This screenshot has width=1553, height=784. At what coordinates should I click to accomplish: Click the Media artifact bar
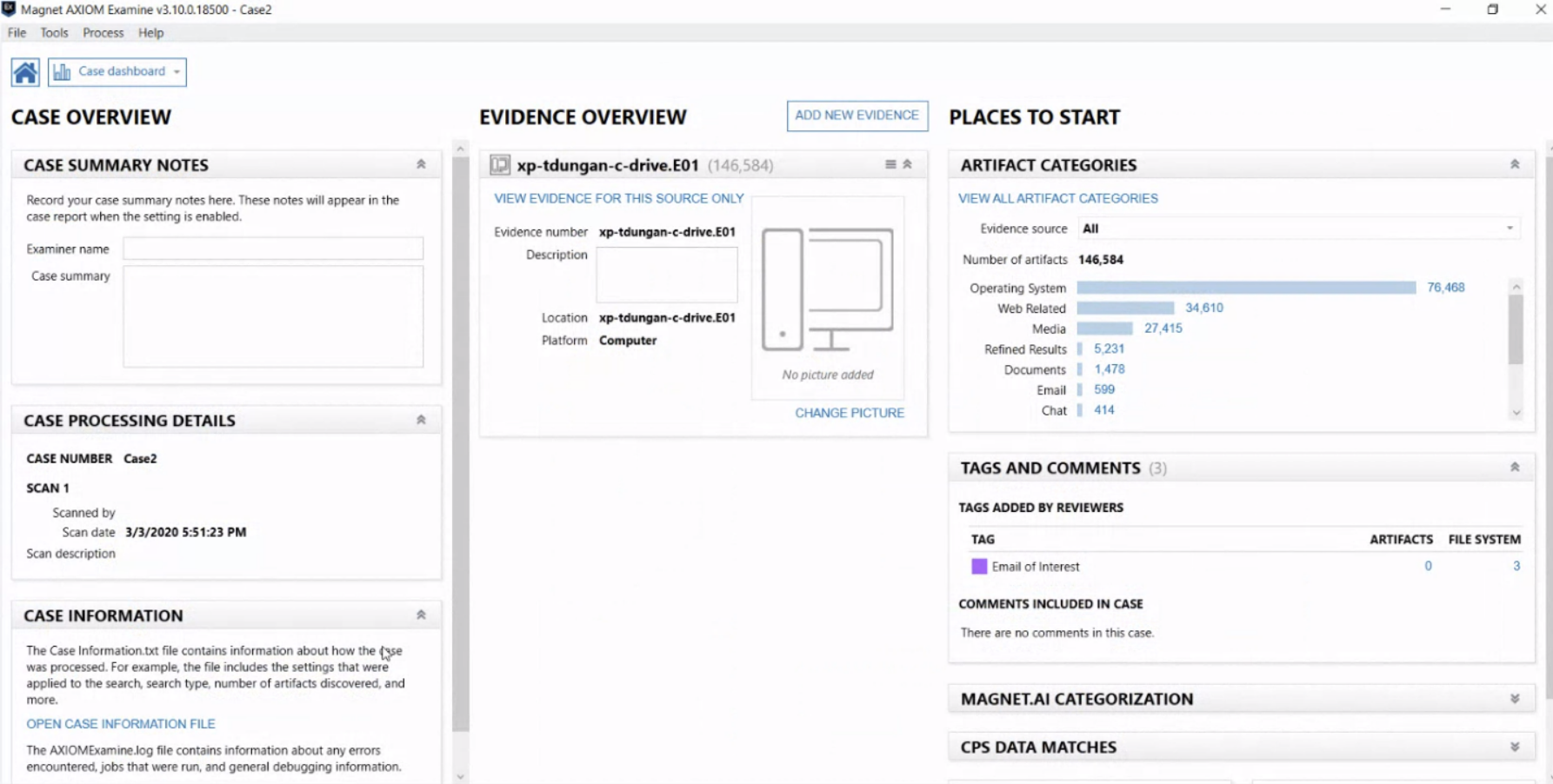[x=1104, y=329]
